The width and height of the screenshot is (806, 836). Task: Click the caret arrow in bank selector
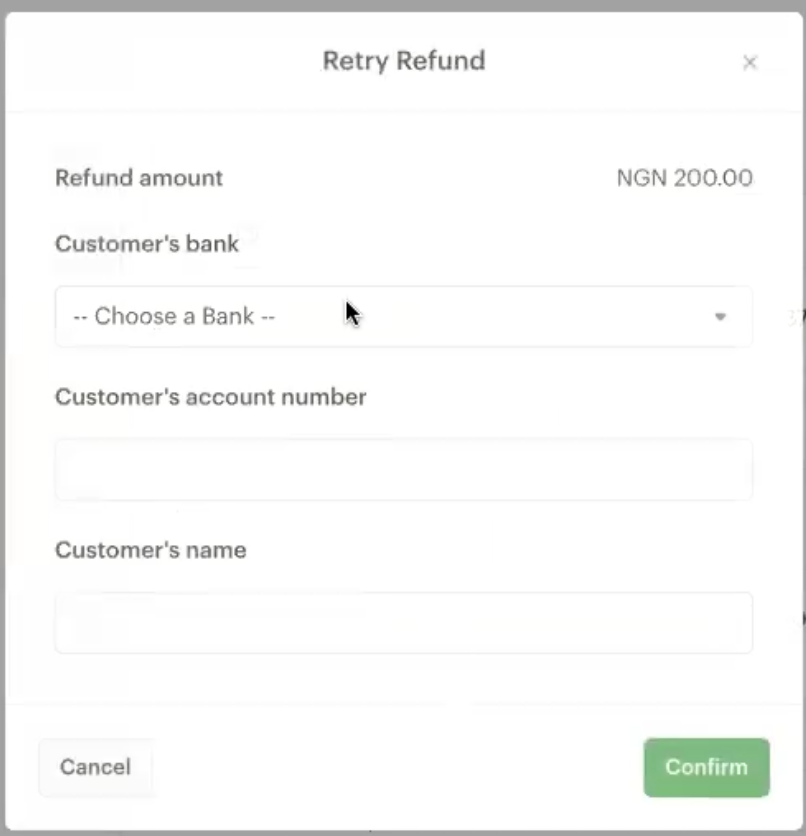(720, 317)
